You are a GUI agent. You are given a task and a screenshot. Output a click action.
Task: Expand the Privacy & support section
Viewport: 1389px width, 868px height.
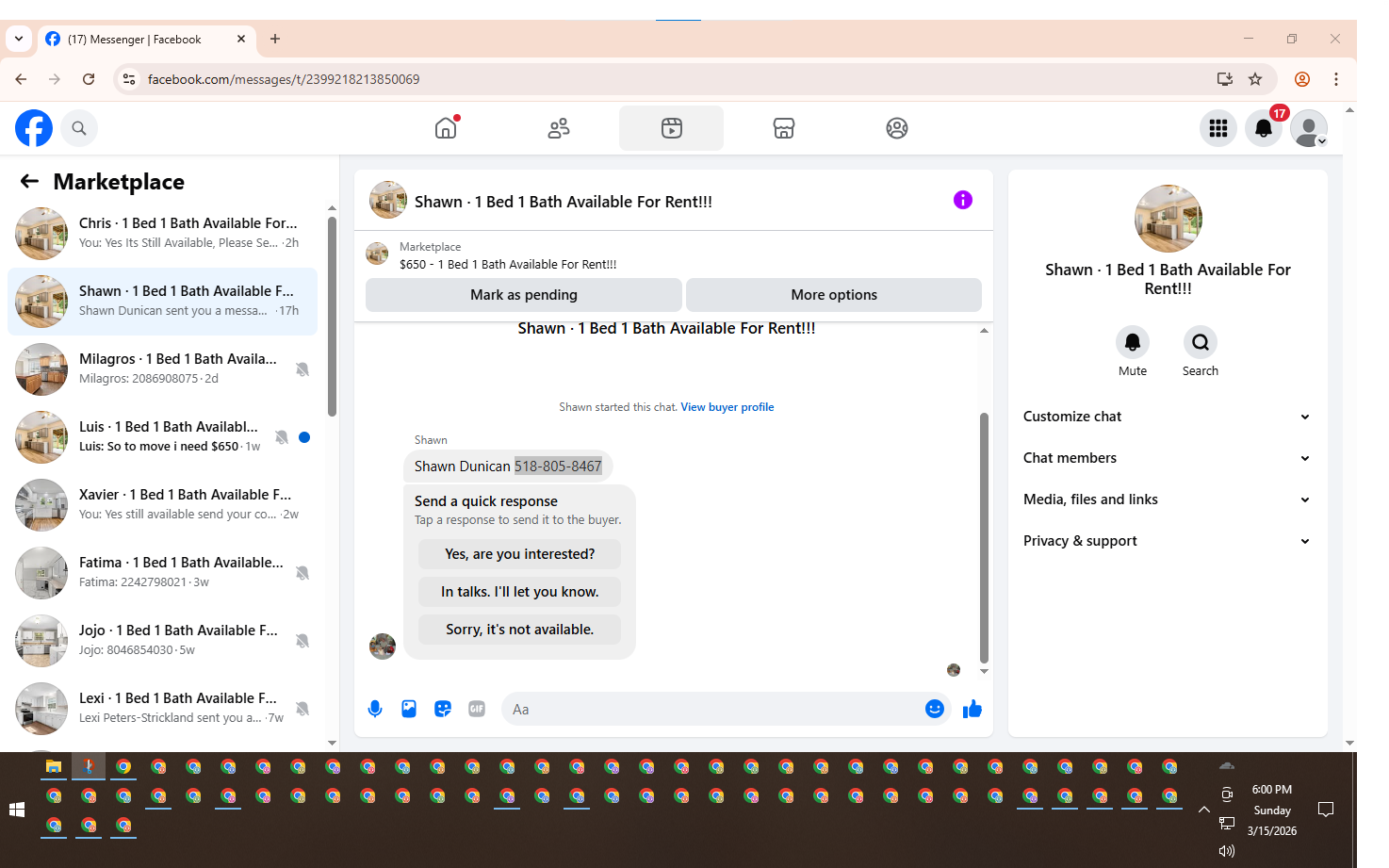coord(1168,541)
